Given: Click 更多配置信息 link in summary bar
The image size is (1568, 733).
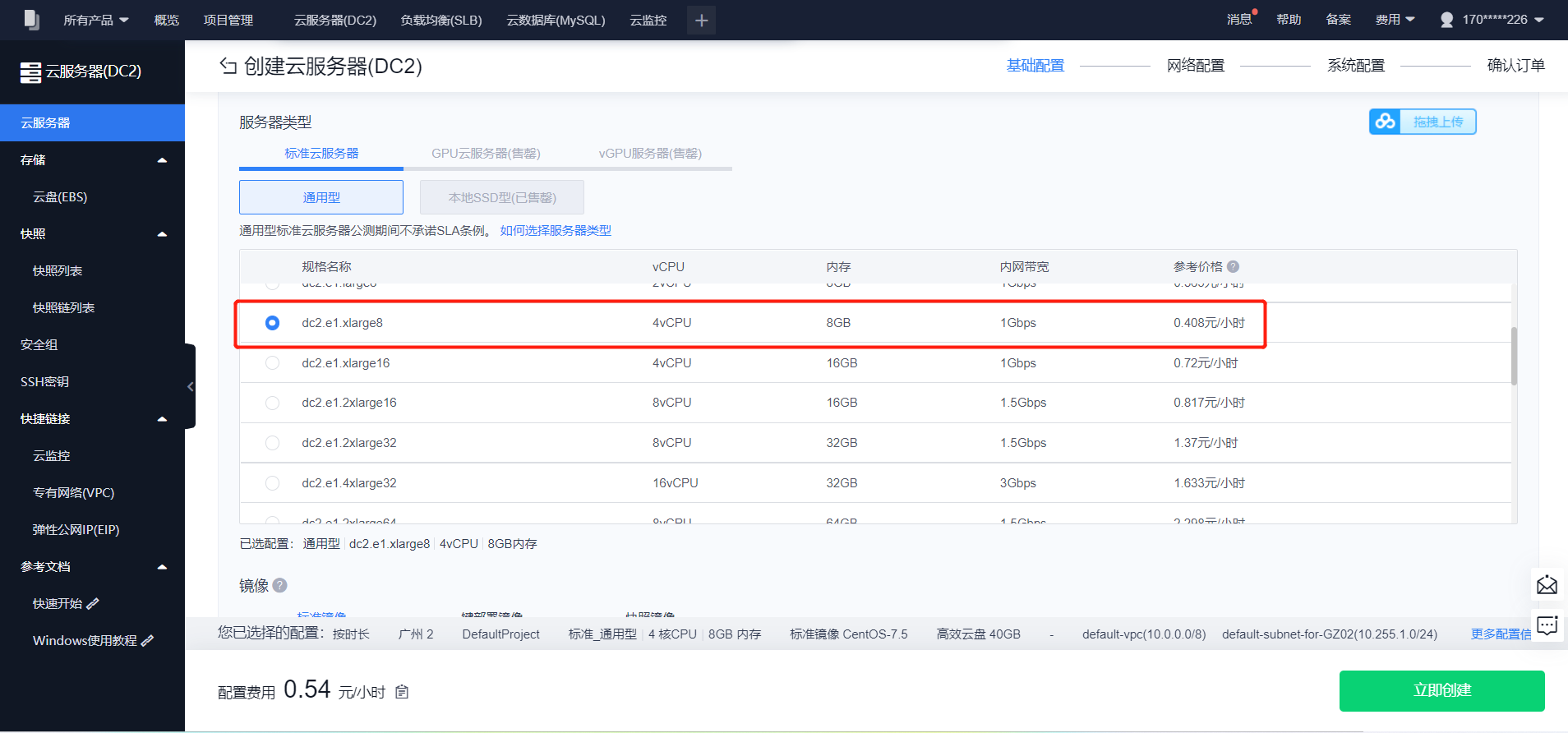Looking at the screenshot, I should tap(1501, 634).
